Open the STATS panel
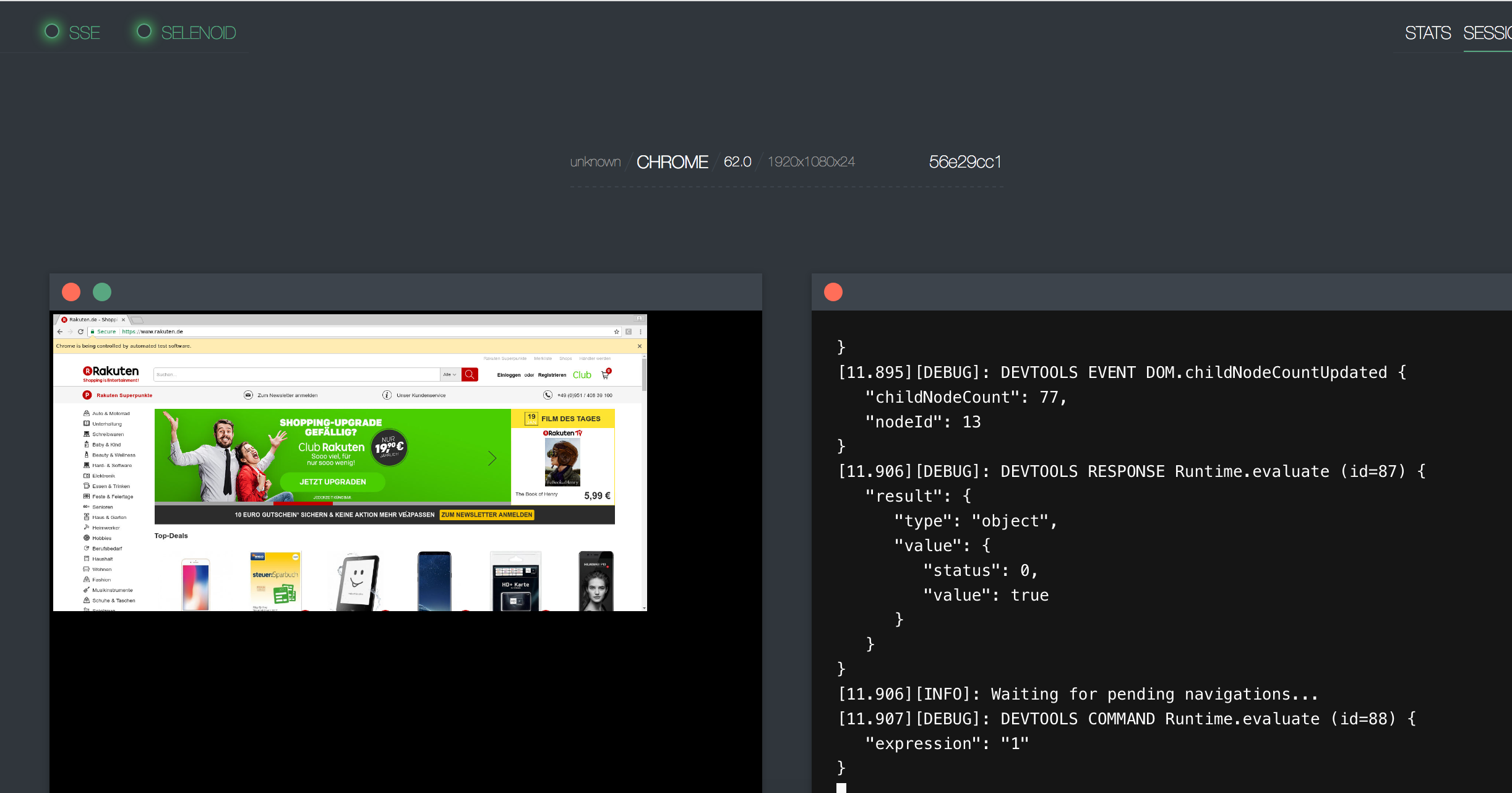Image resolution: width=1512 pixels, height=793 pixels. (1425, 33)
